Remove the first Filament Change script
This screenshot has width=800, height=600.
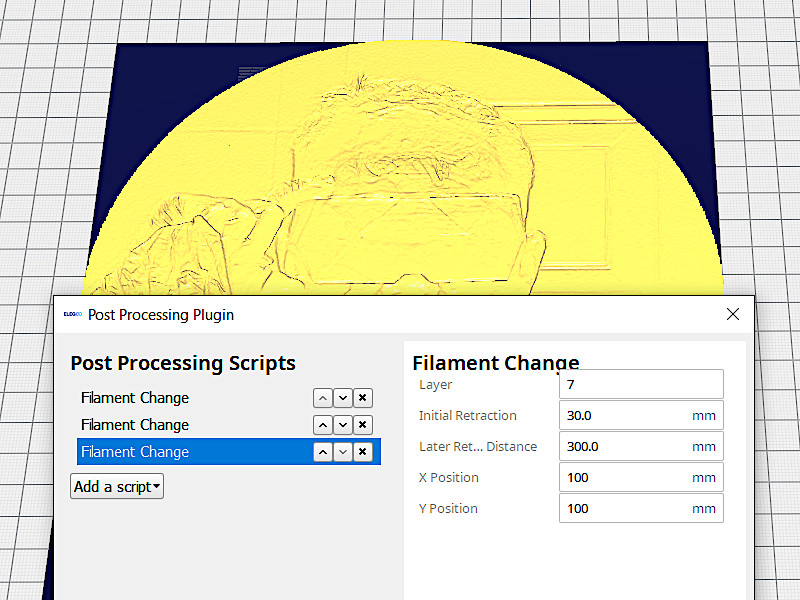click(363, 398)
